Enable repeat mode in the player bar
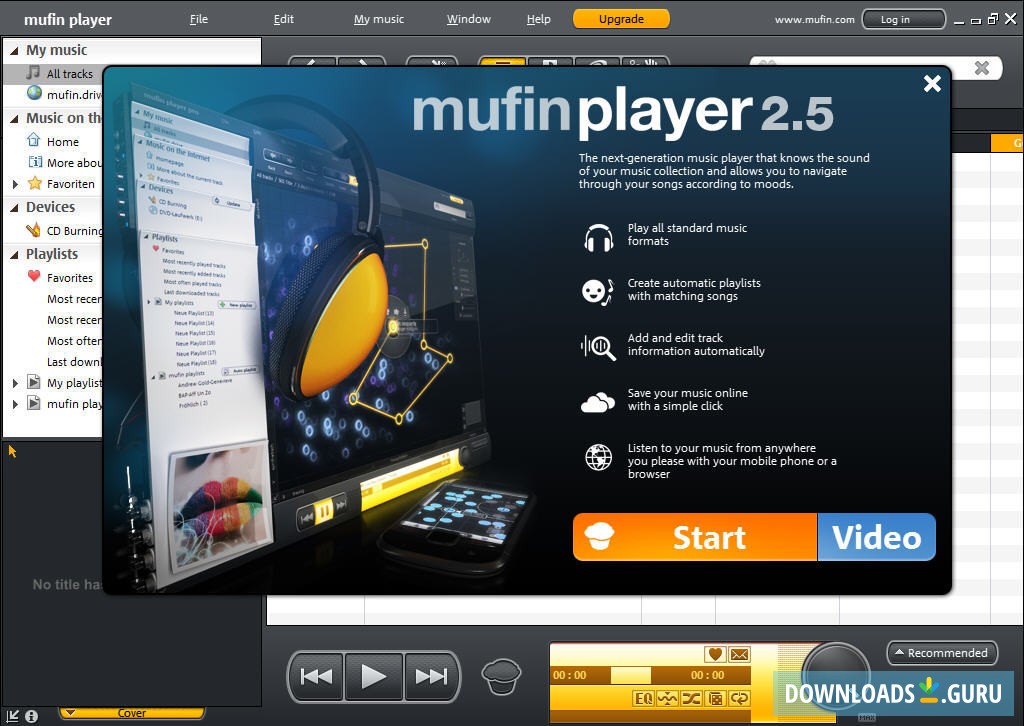 (740, 698)
